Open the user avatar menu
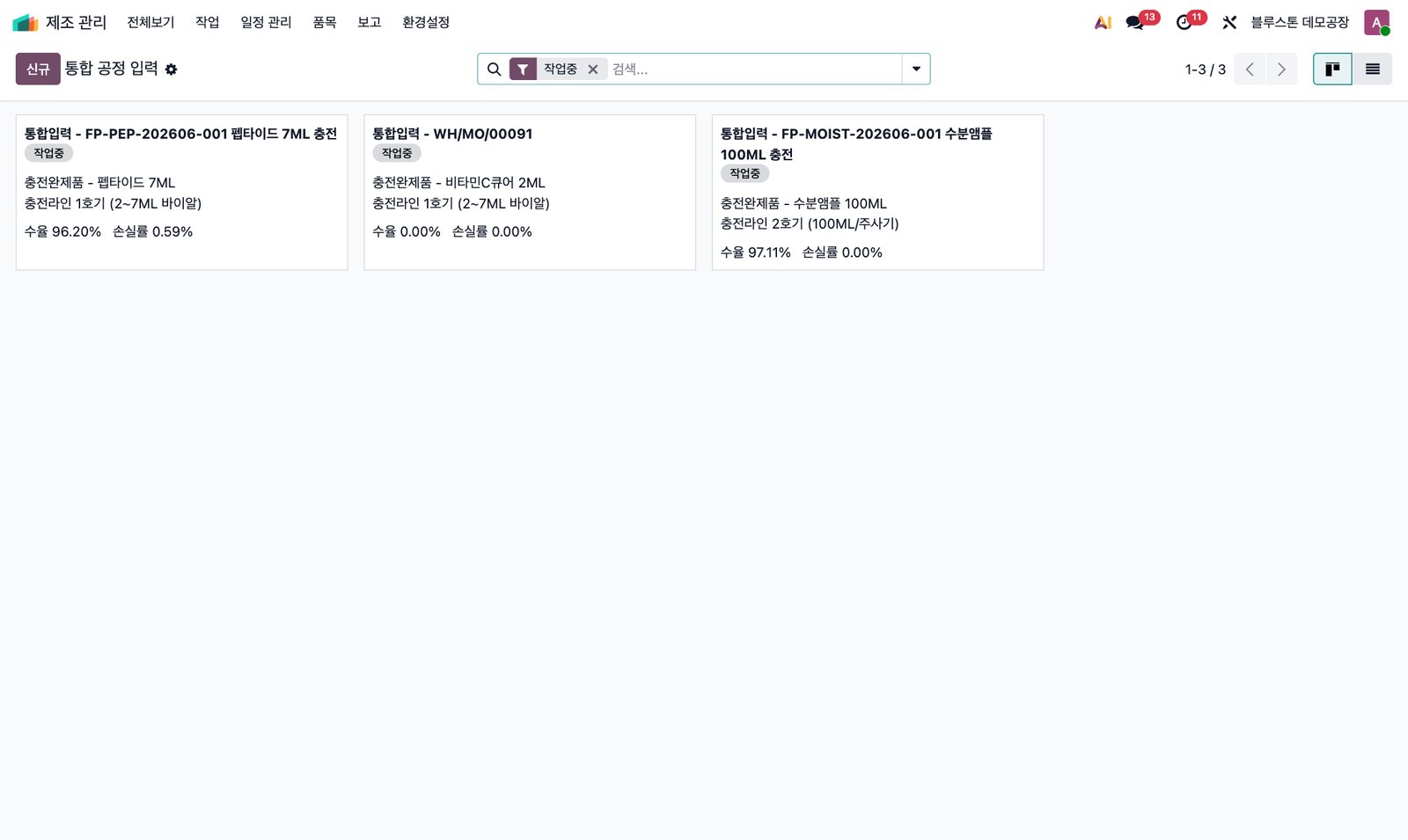The height and width of the screenshot is (840, 1408). (1376, 22)
